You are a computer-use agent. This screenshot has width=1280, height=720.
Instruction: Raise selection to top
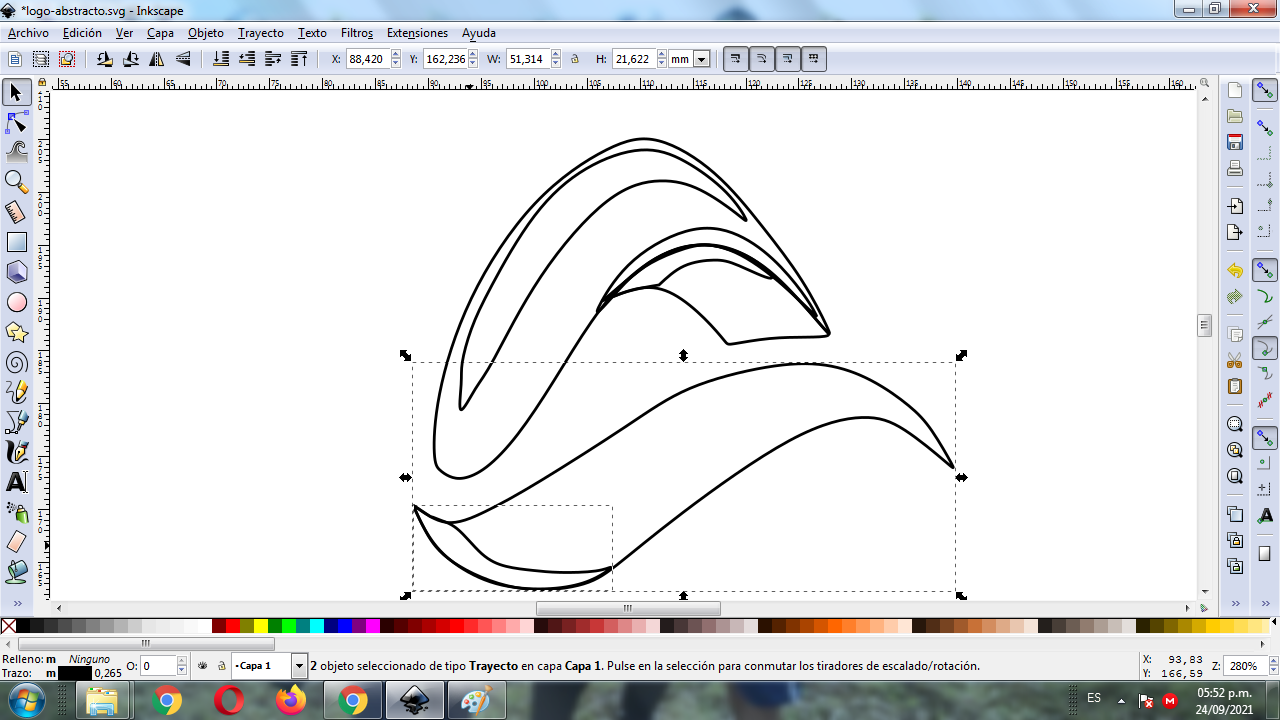tap(299, 59)
